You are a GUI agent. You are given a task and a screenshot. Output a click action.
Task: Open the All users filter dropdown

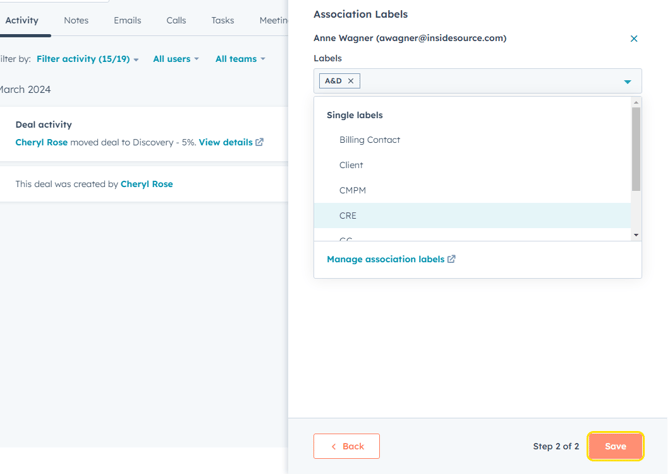click(x=175, y=59)
